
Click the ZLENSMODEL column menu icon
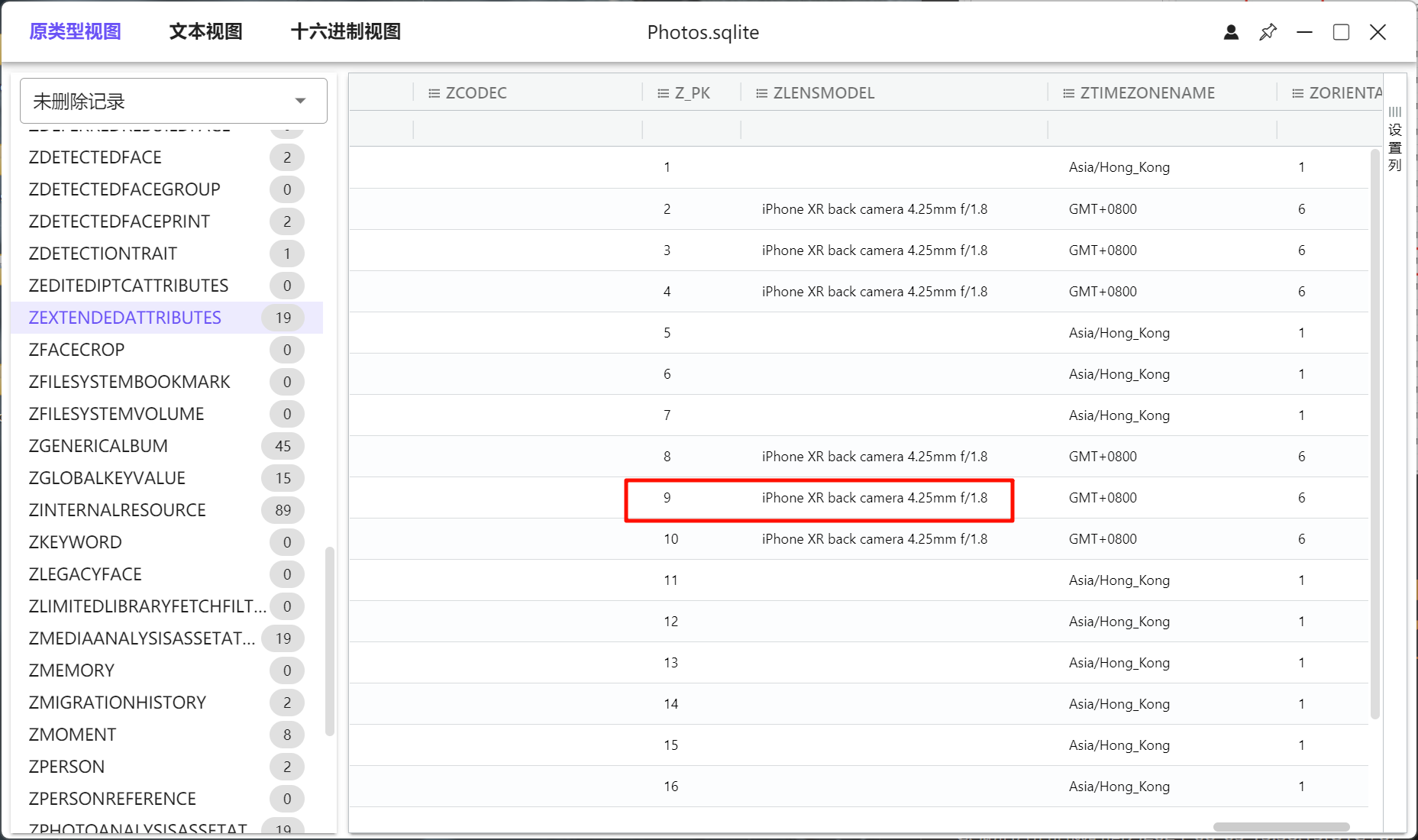pyautogui.click(x=761, y=93)
